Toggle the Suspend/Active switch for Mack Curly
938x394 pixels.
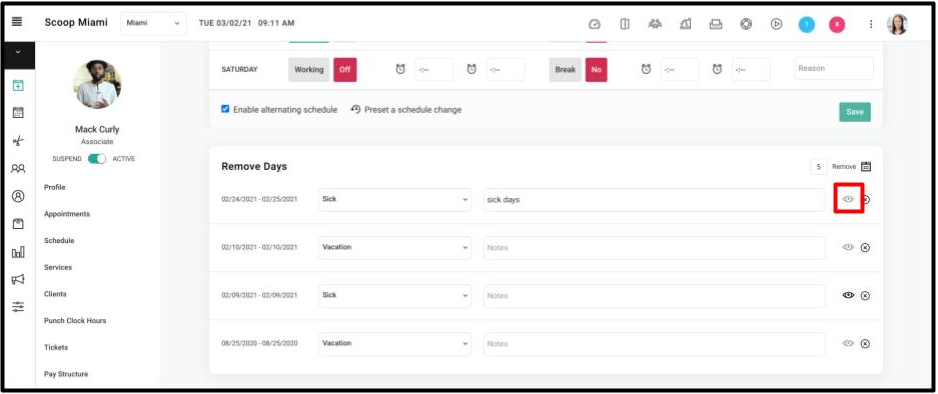[x=97, y=159]
